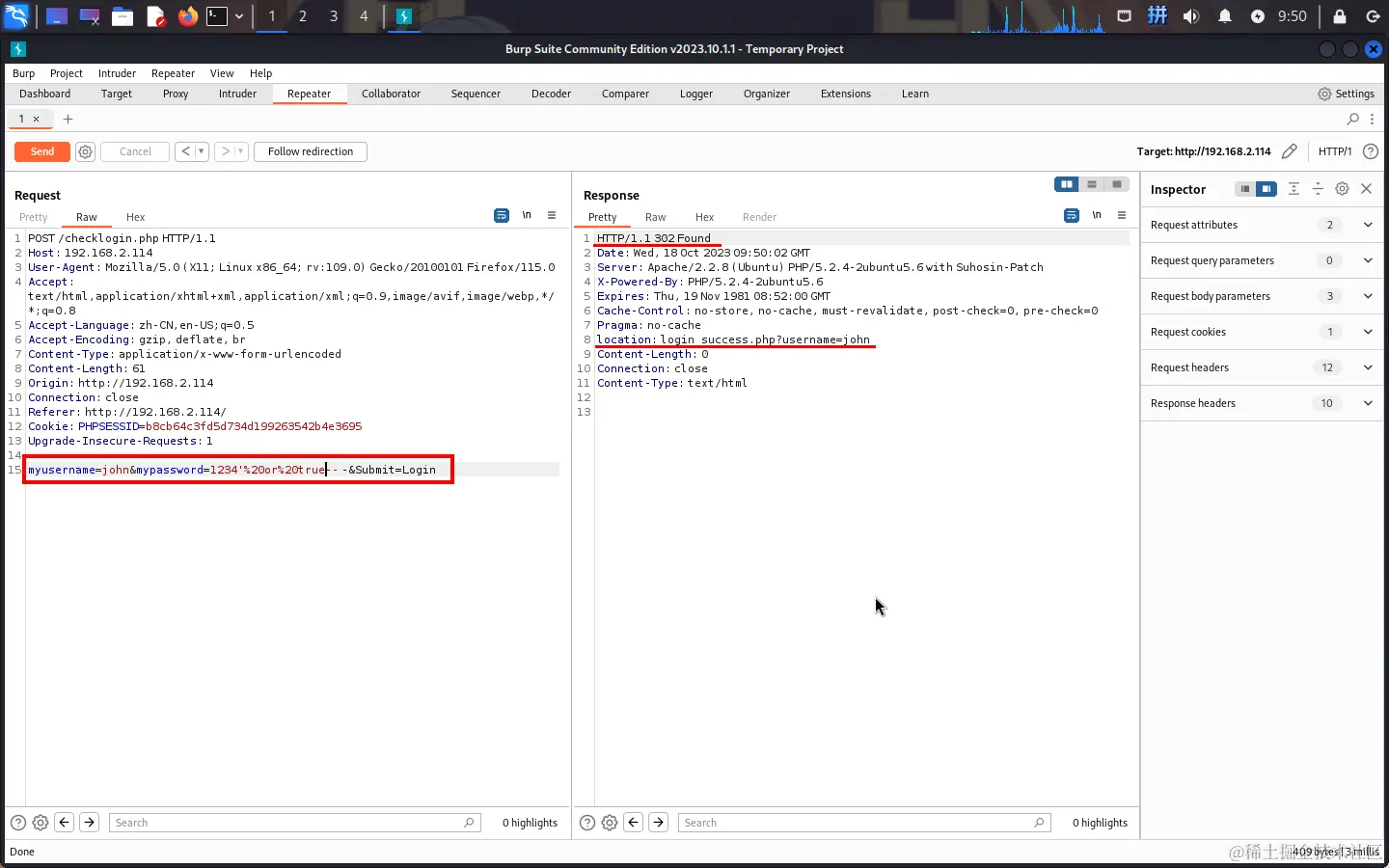Add a new Repeater tab

[x=68, y=119]
